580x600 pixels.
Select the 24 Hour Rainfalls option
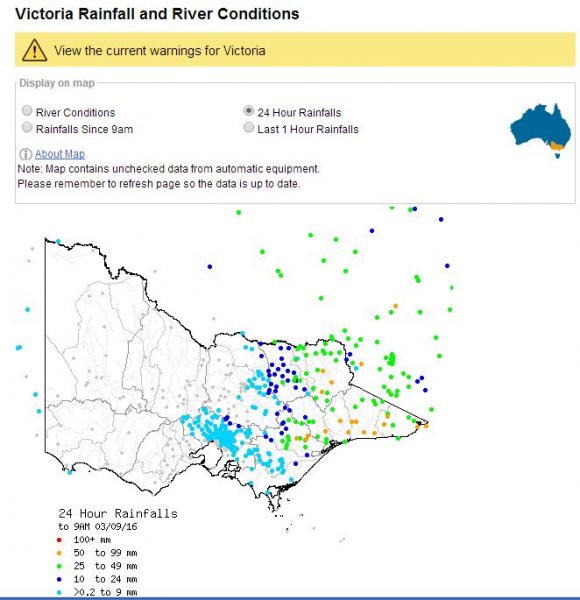pyautogui.click(x=249, y=111)
